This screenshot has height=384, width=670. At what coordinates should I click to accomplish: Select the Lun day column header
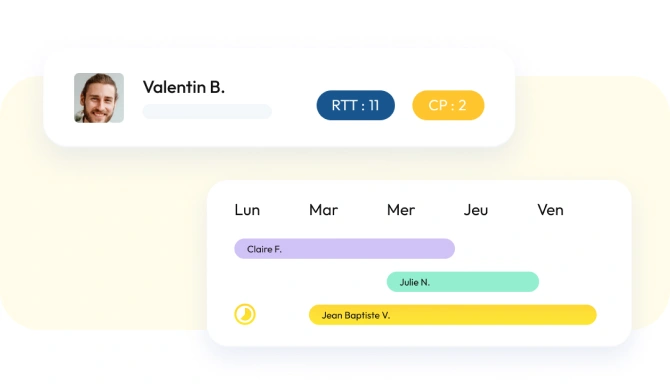[x=247, y=210]
